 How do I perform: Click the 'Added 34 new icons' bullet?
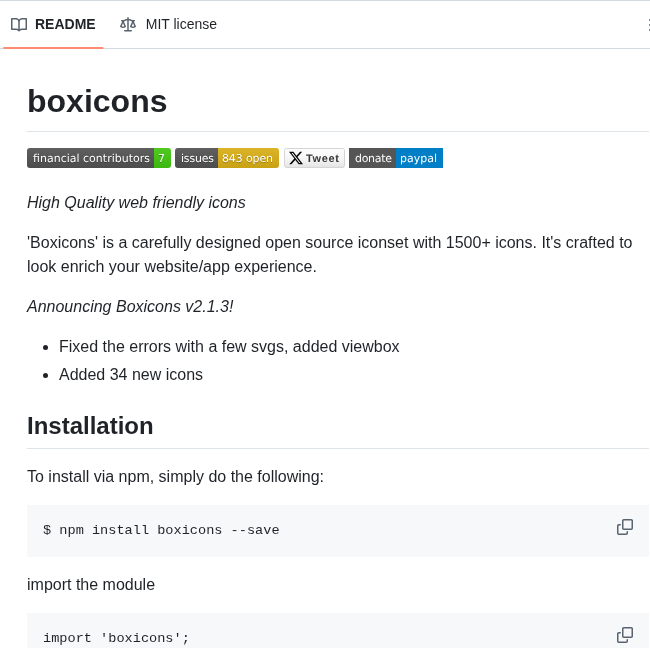click(x=131, y=374)
